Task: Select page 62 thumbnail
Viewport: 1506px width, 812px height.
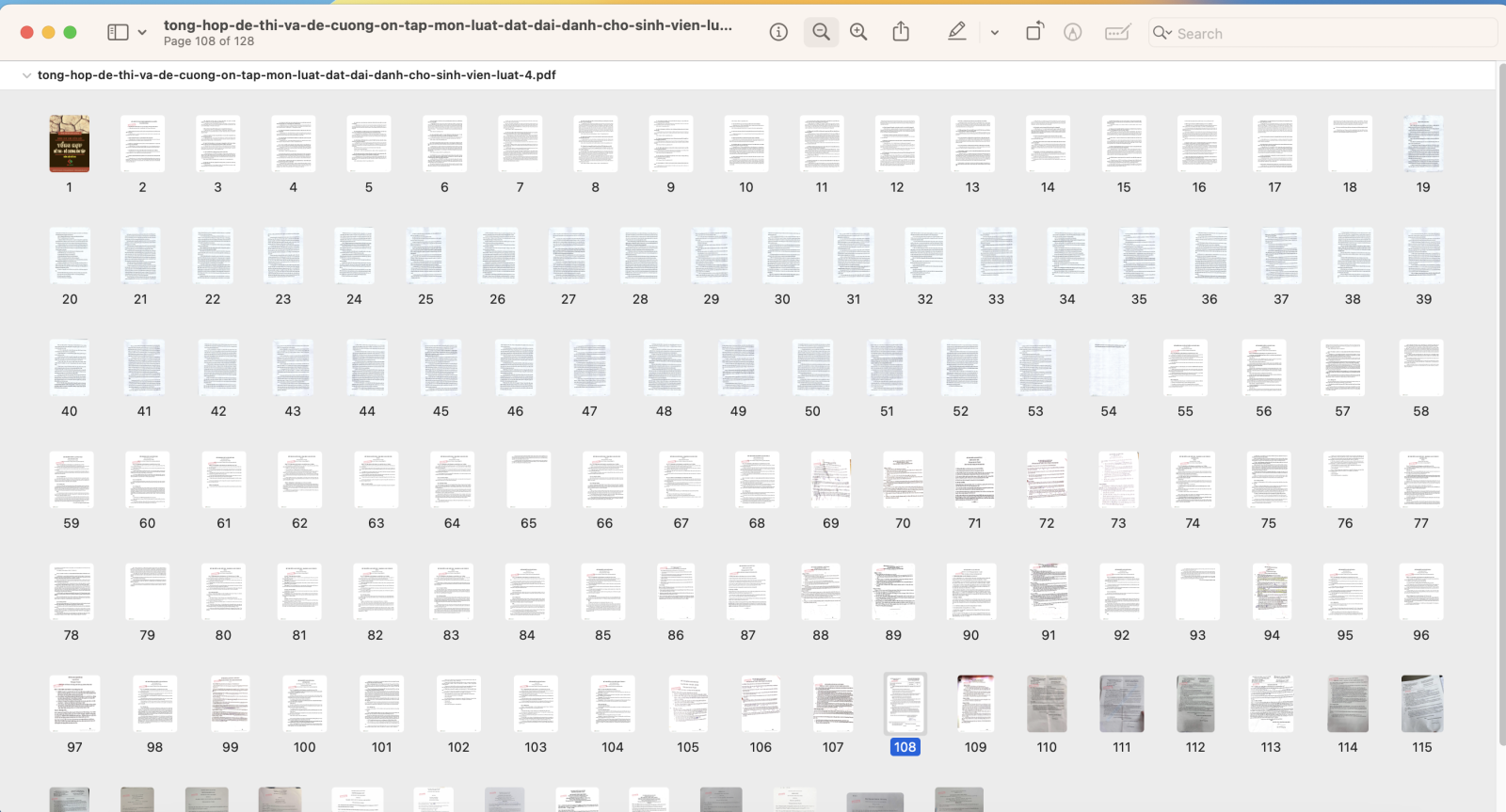Action: click(x=299, y=479)
